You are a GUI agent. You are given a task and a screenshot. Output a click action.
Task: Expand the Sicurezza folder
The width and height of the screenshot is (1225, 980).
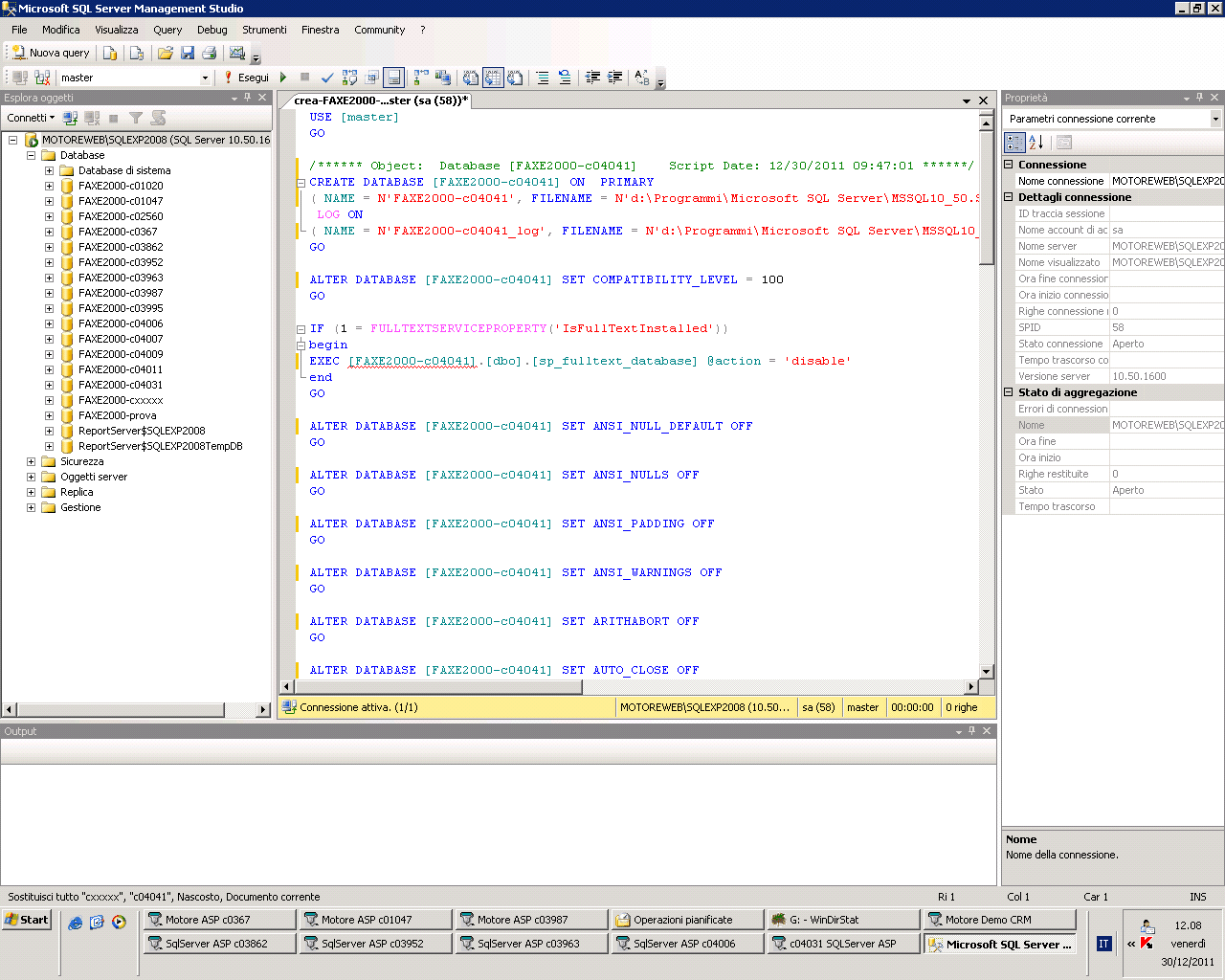[31, 461]
